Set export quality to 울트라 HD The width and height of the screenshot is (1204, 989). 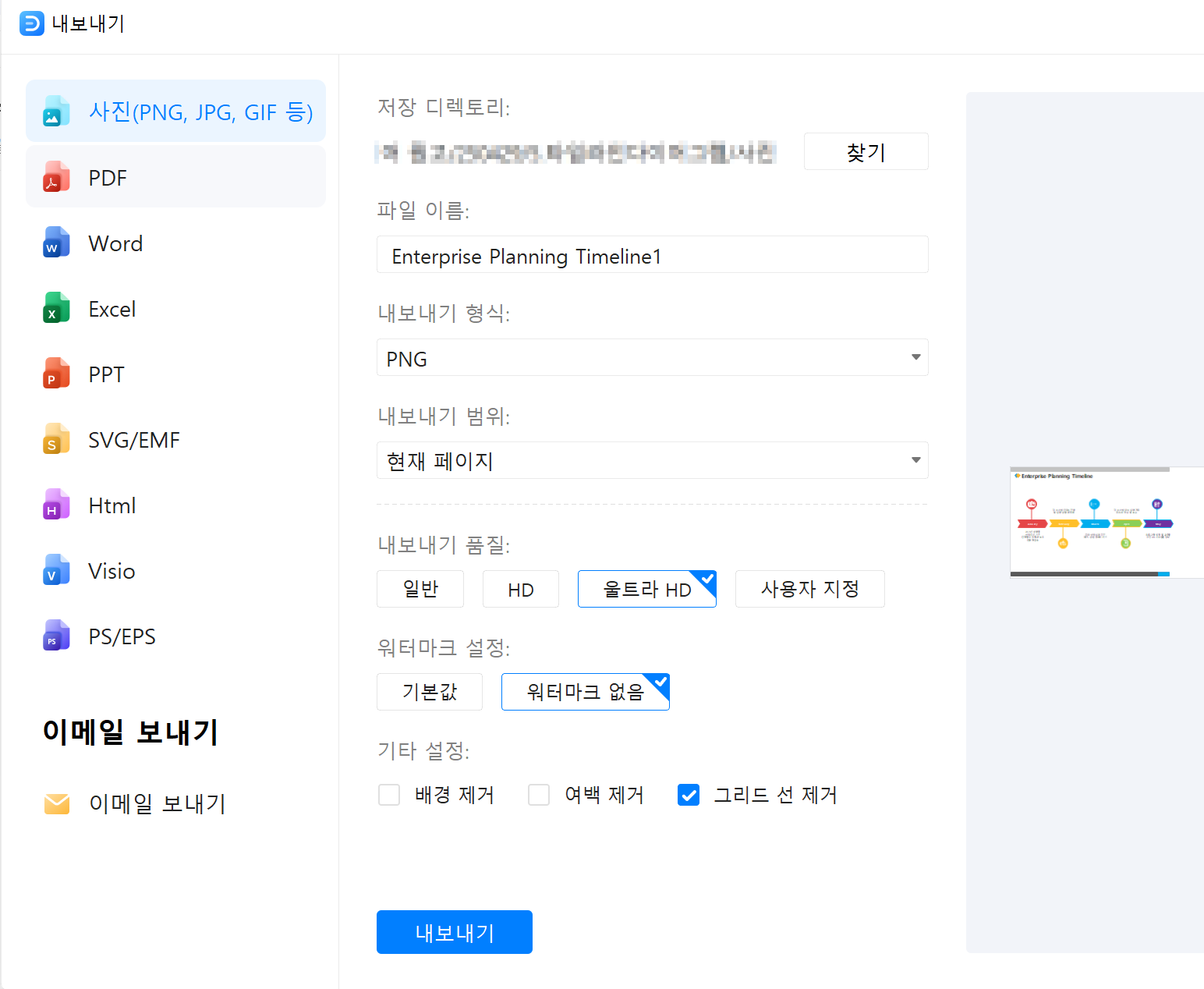pyautogui.click(x=647, y=589)
